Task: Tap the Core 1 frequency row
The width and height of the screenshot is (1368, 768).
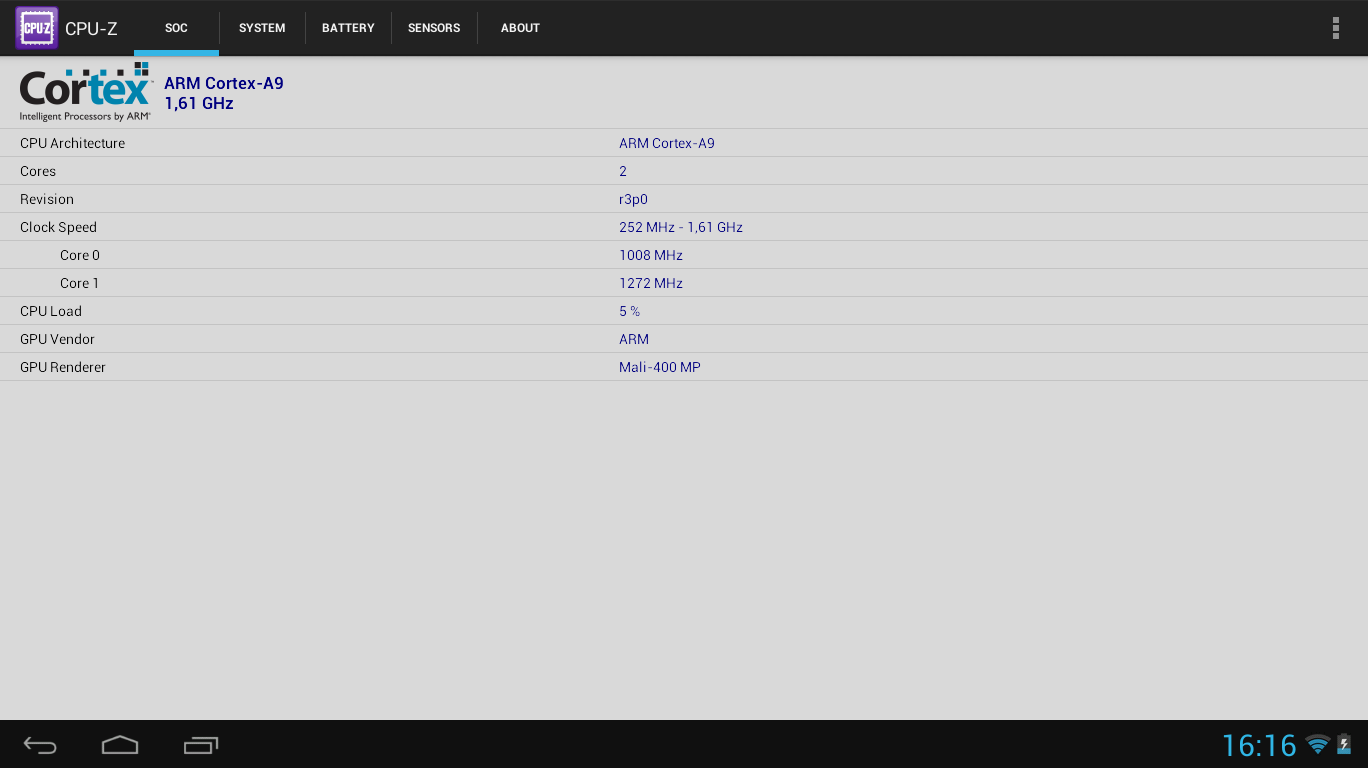Action: 684,283
